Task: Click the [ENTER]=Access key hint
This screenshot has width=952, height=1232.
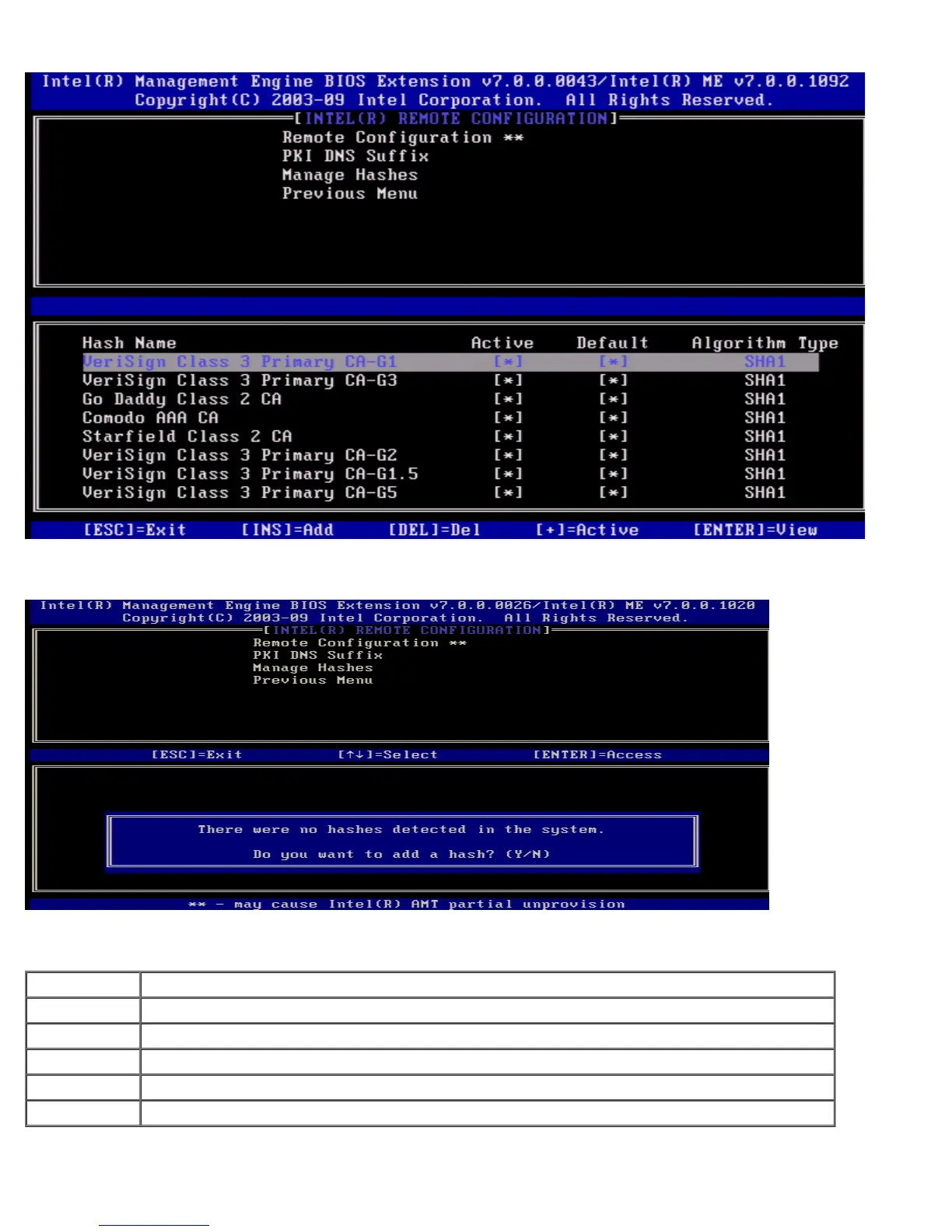Action: click(x=597, y=754)
